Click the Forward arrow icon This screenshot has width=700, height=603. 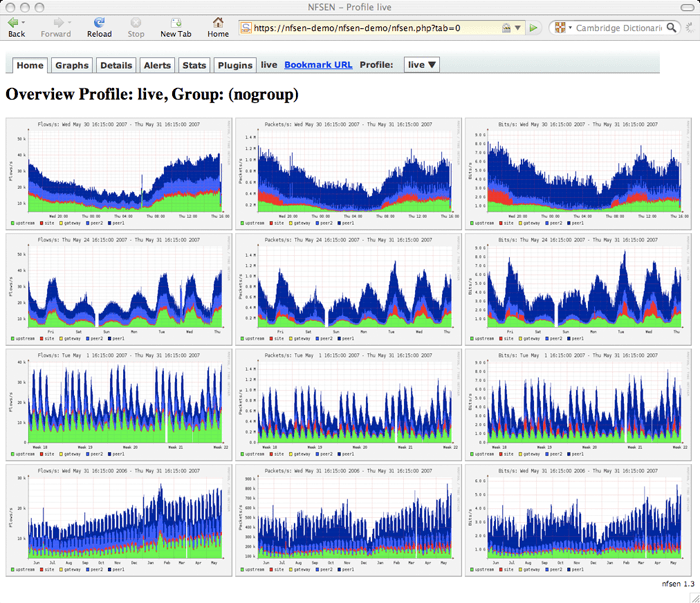tap(58, 22)
